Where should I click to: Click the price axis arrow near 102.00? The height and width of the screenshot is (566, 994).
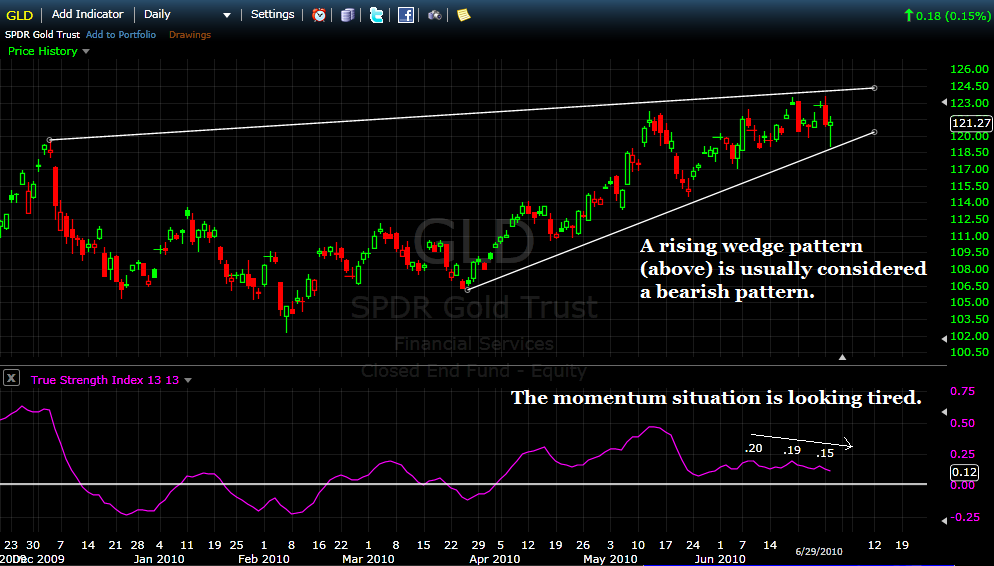(945, 339)
